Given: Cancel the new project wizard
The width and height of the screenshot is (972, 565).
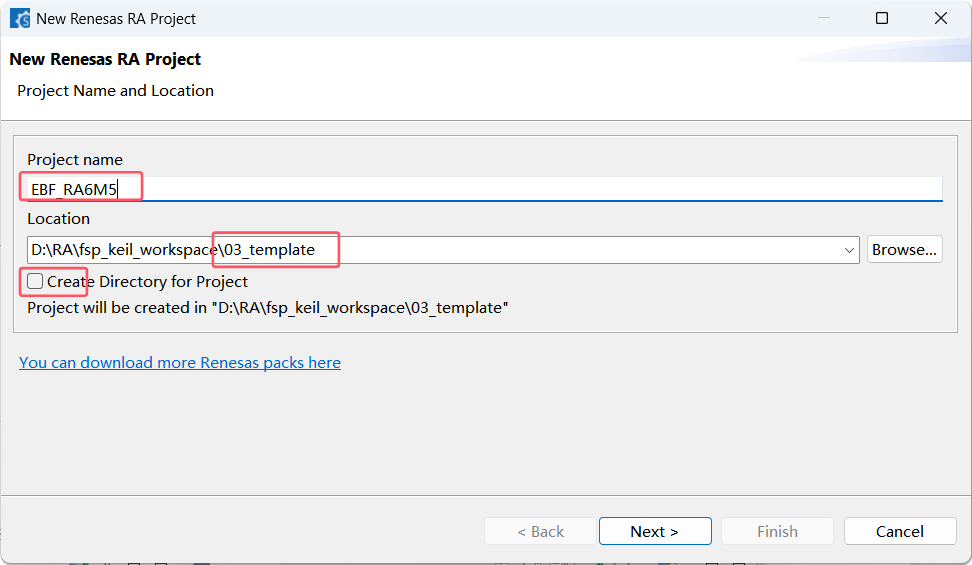Looking at the screenshot, I should pos(899,532).
